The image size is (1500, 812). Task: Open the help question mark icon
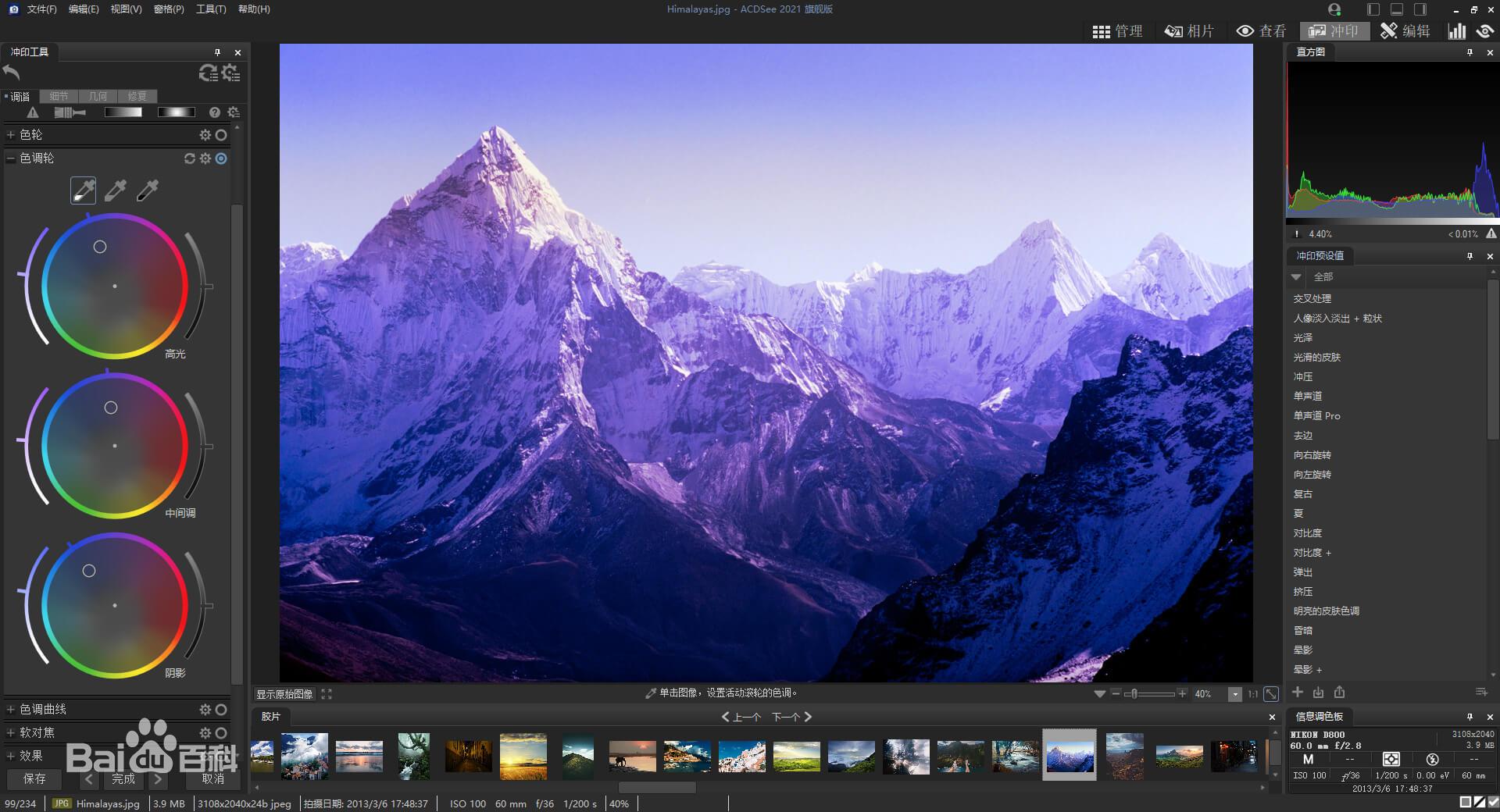click(x=215, y=112)
